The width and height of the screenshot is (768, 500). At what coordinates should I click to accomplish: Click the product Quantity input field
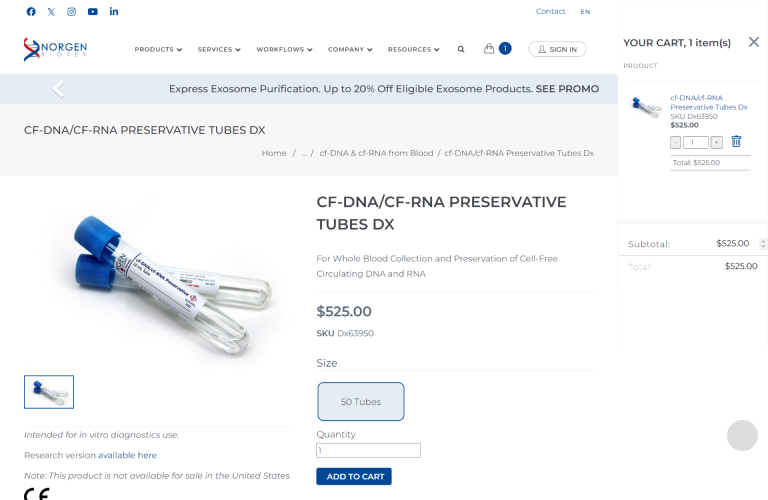(368, 451)
